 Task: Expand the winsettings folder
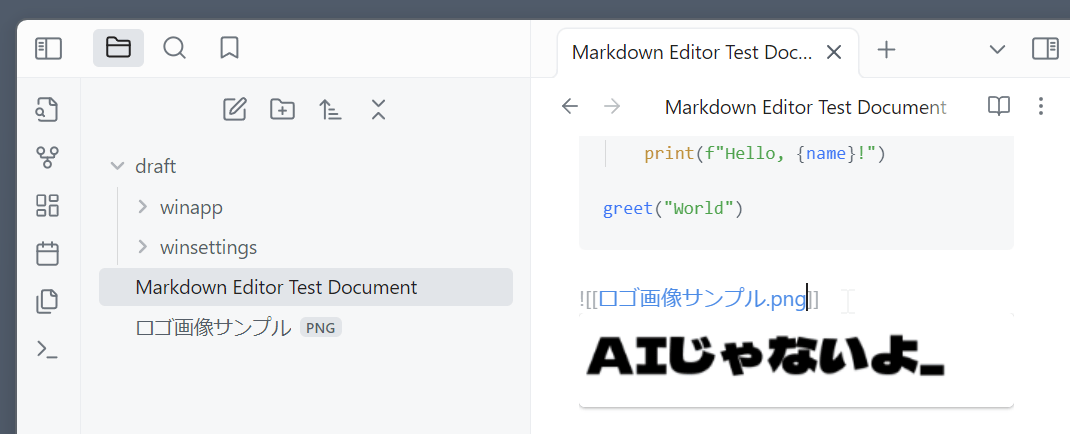[x=143, y=247]
